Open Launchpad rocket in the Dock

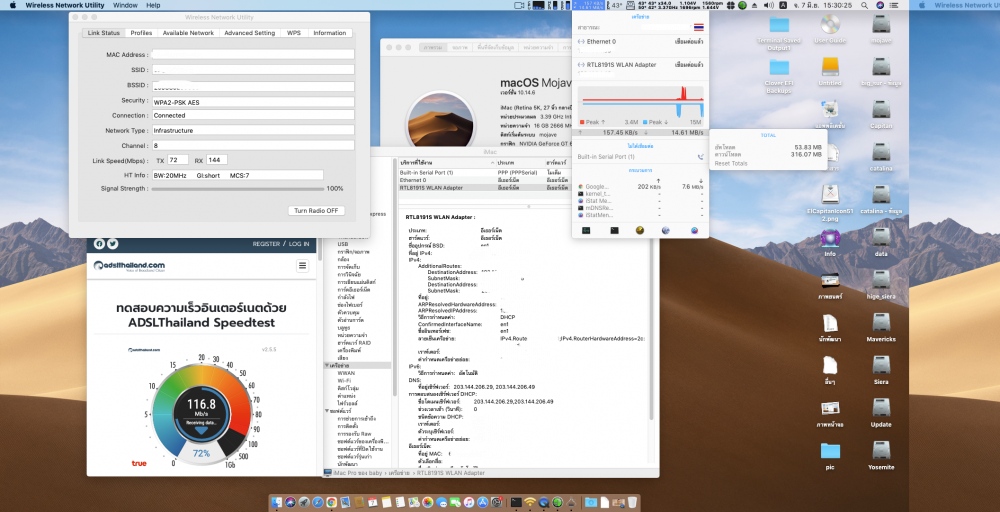coord(304,502)
